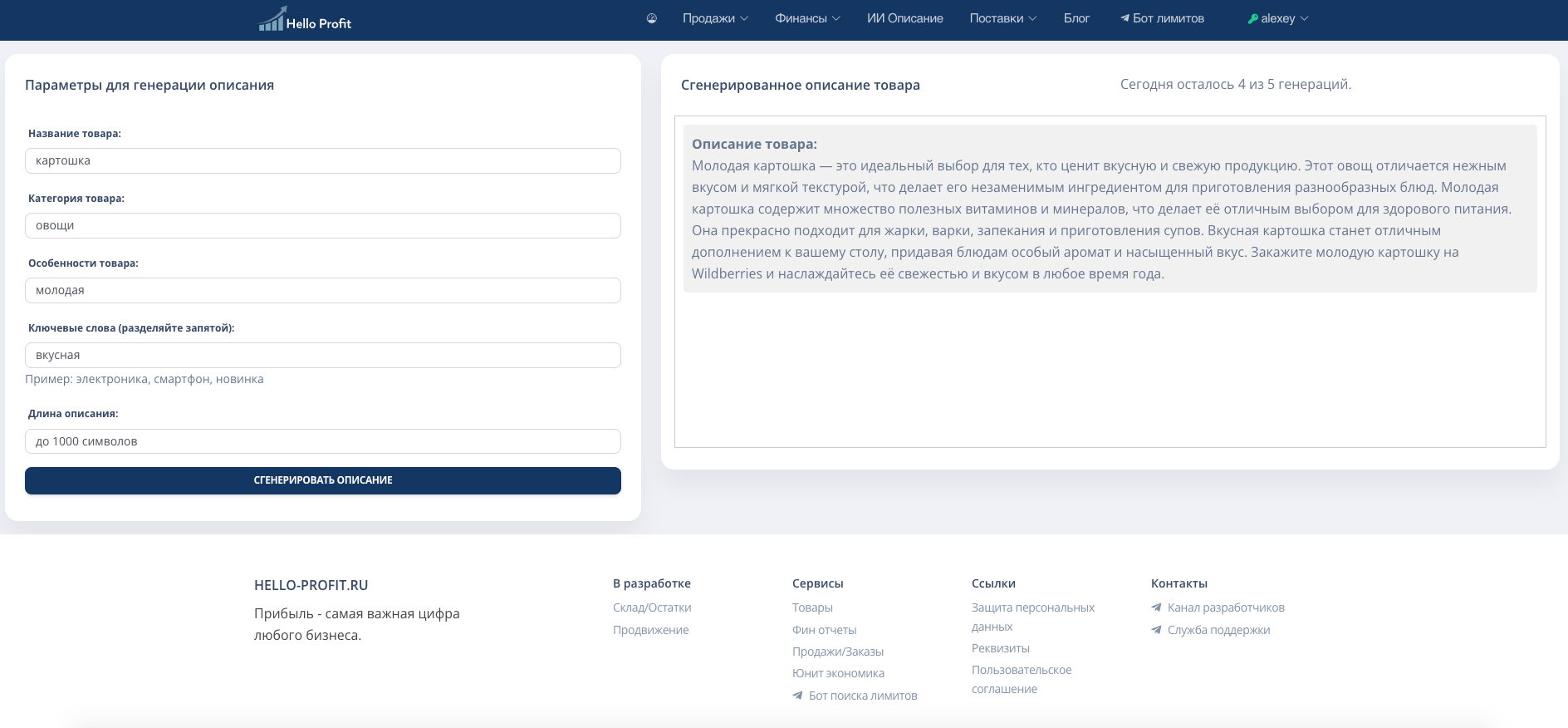
Task: Open the Продвижение footer link
Action: 651,630
